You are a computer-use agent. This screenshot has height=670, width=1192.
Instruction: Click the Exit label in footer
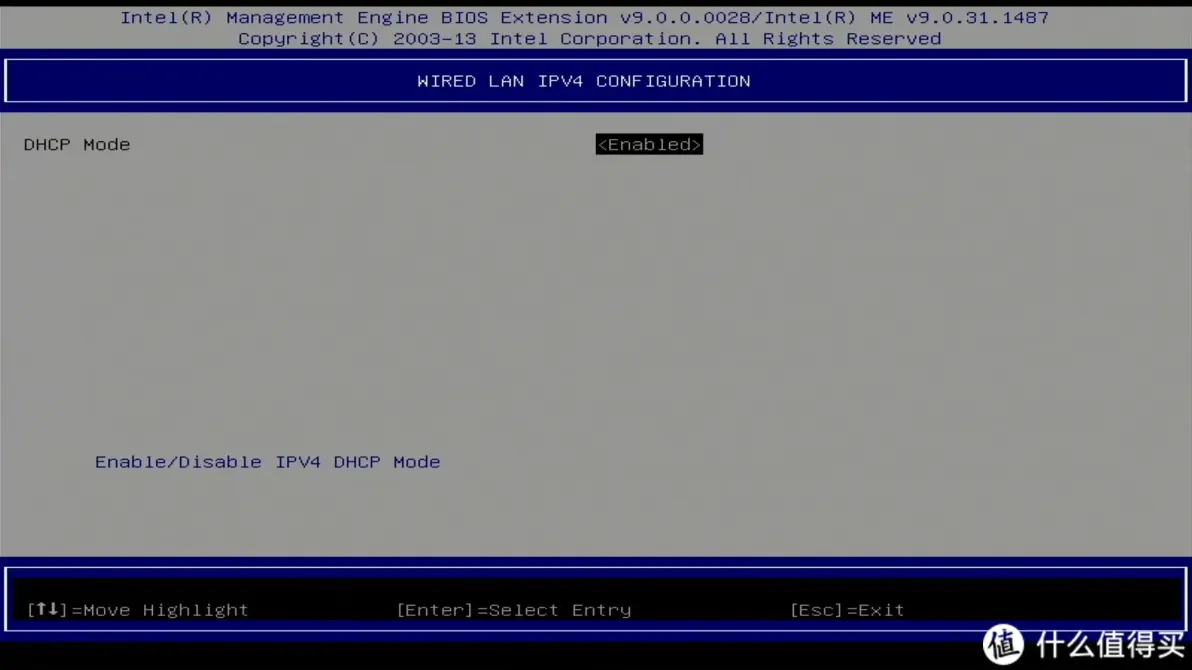coord(880,610)
